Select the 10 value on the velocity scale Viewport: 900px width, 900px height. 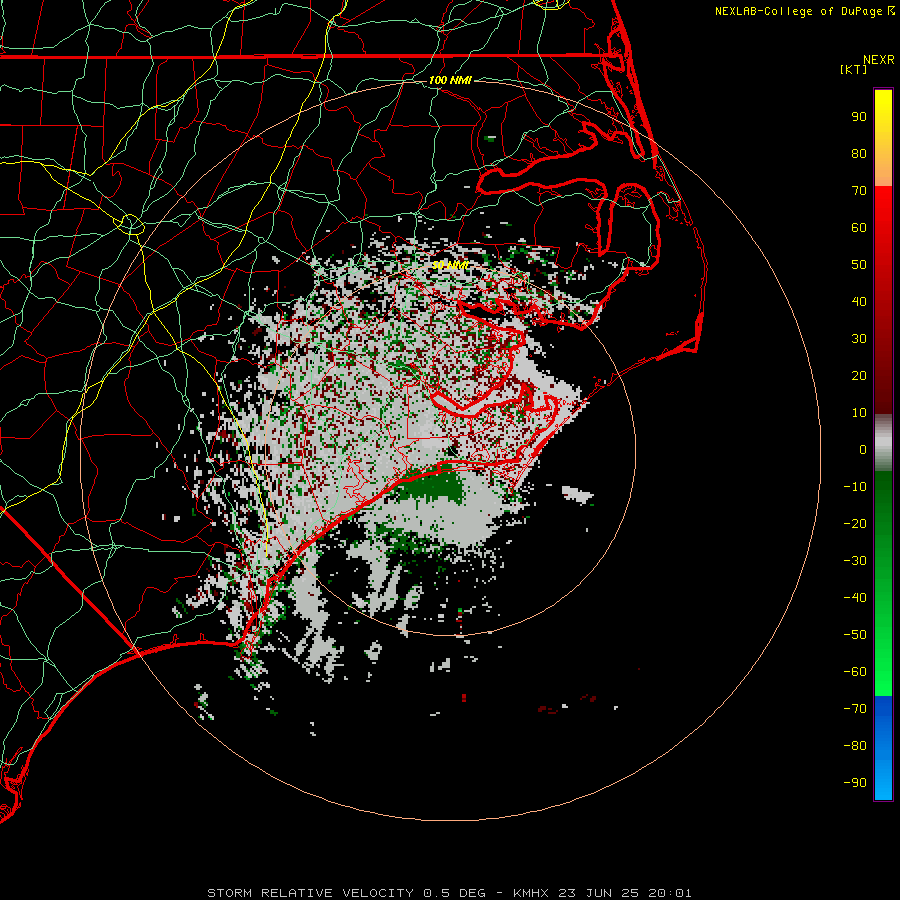point(859,413)
